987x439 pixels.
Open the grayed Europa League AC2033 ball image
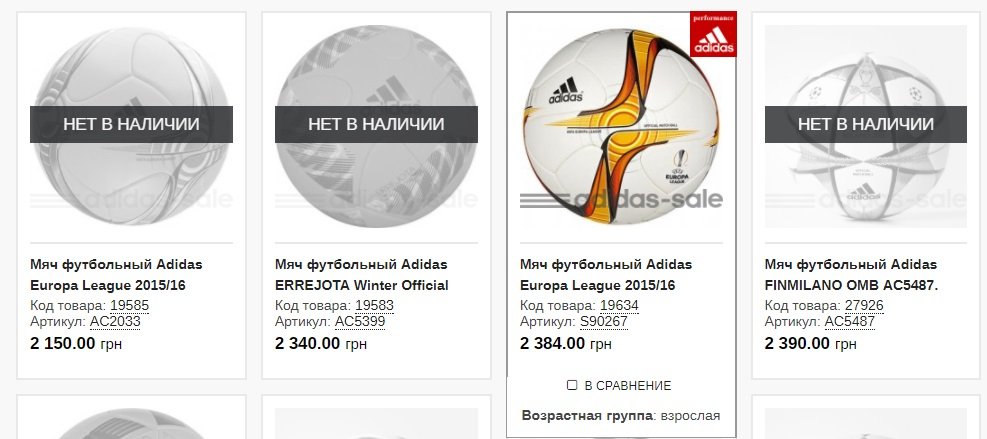132,126
